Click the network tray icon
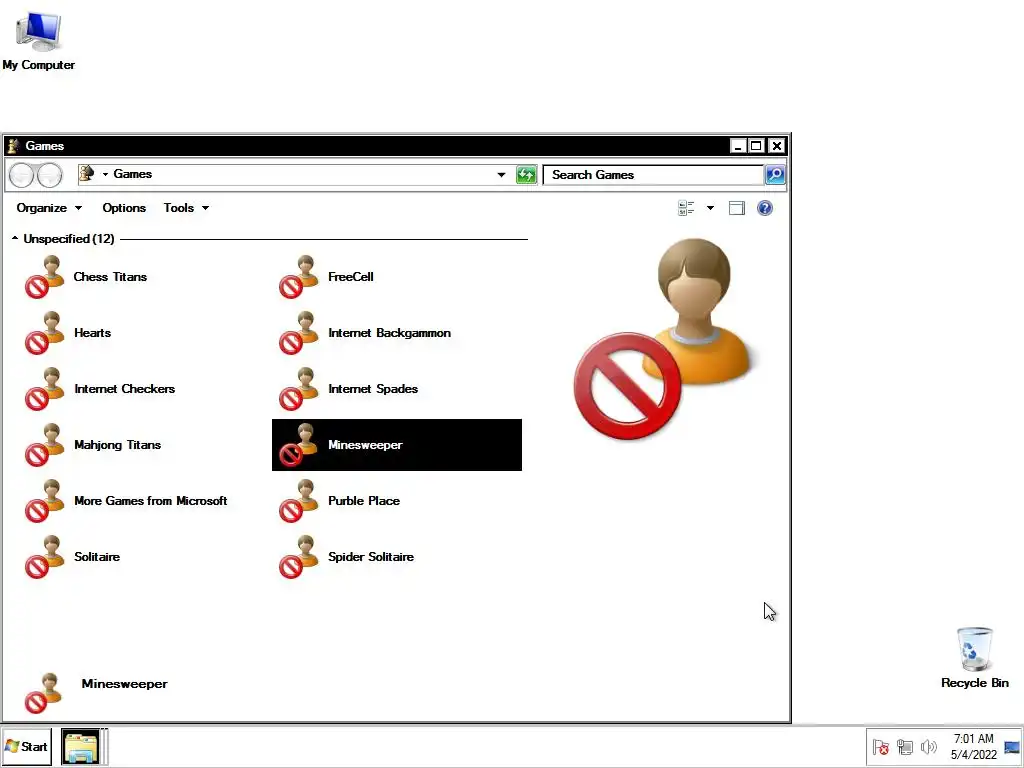1024x768 pixels. click(x=904, y=746)
